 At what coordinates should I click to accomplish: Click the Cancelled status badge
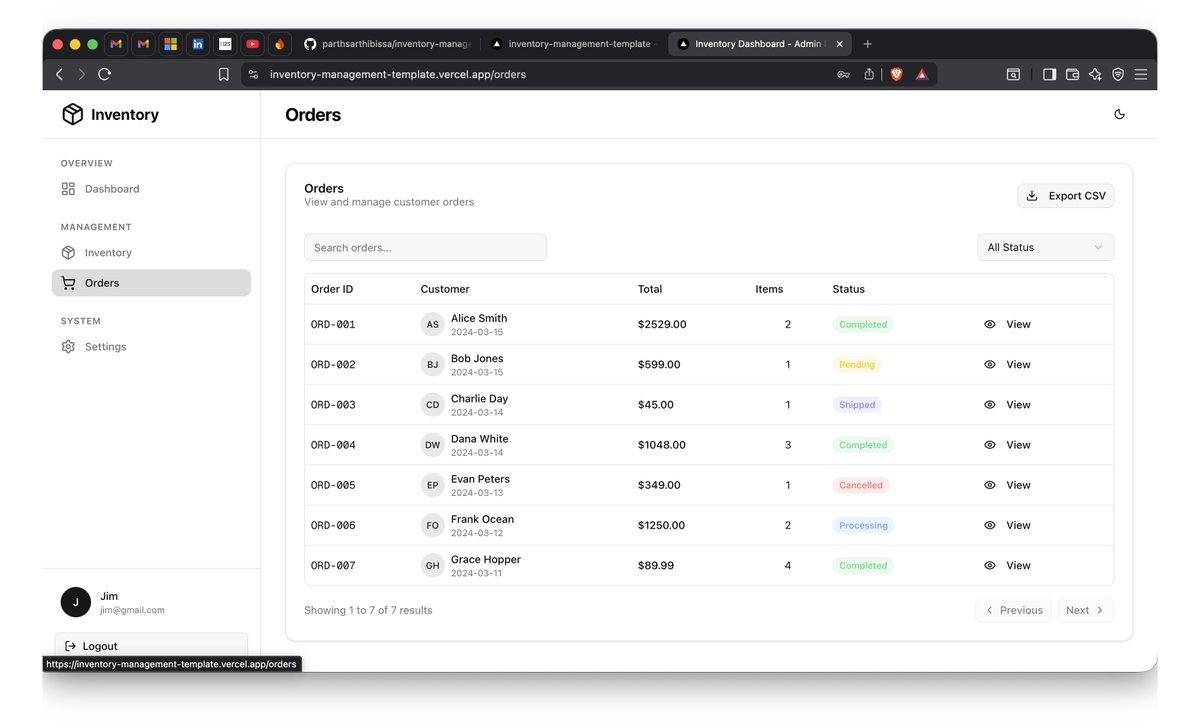(861, 485)
